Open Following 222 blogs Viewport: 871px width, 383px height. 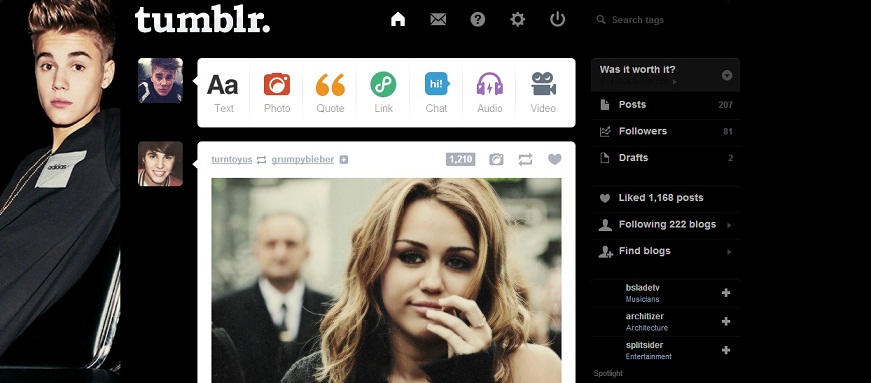point(665,225)
